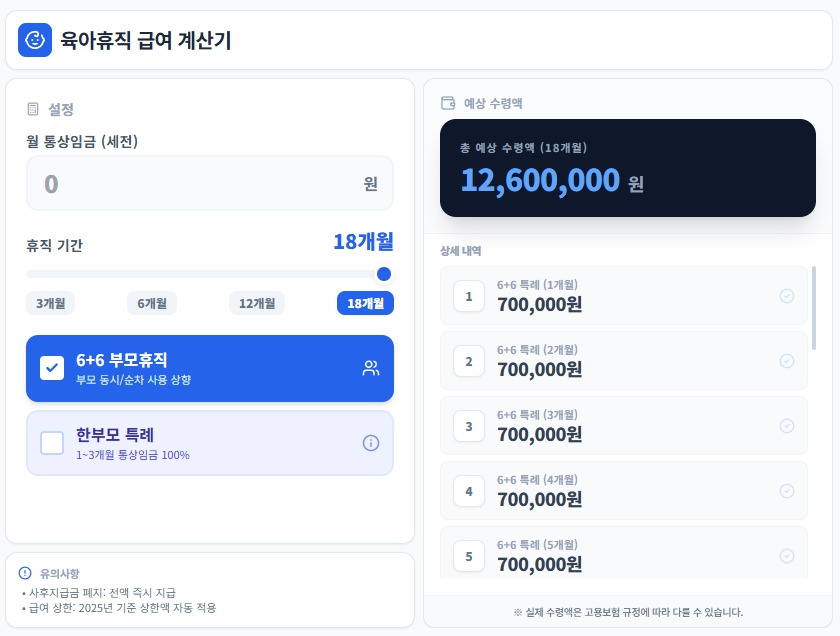Click the people icon on 6+6 부모휴직
Screen dimensions: 840x636
coord(371,368)
